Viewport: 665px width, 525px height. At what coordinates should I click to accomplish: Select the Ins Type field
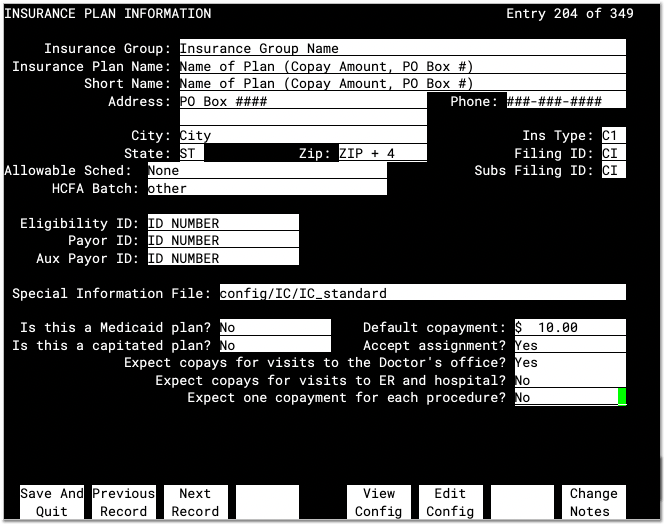tap(614, 135)
